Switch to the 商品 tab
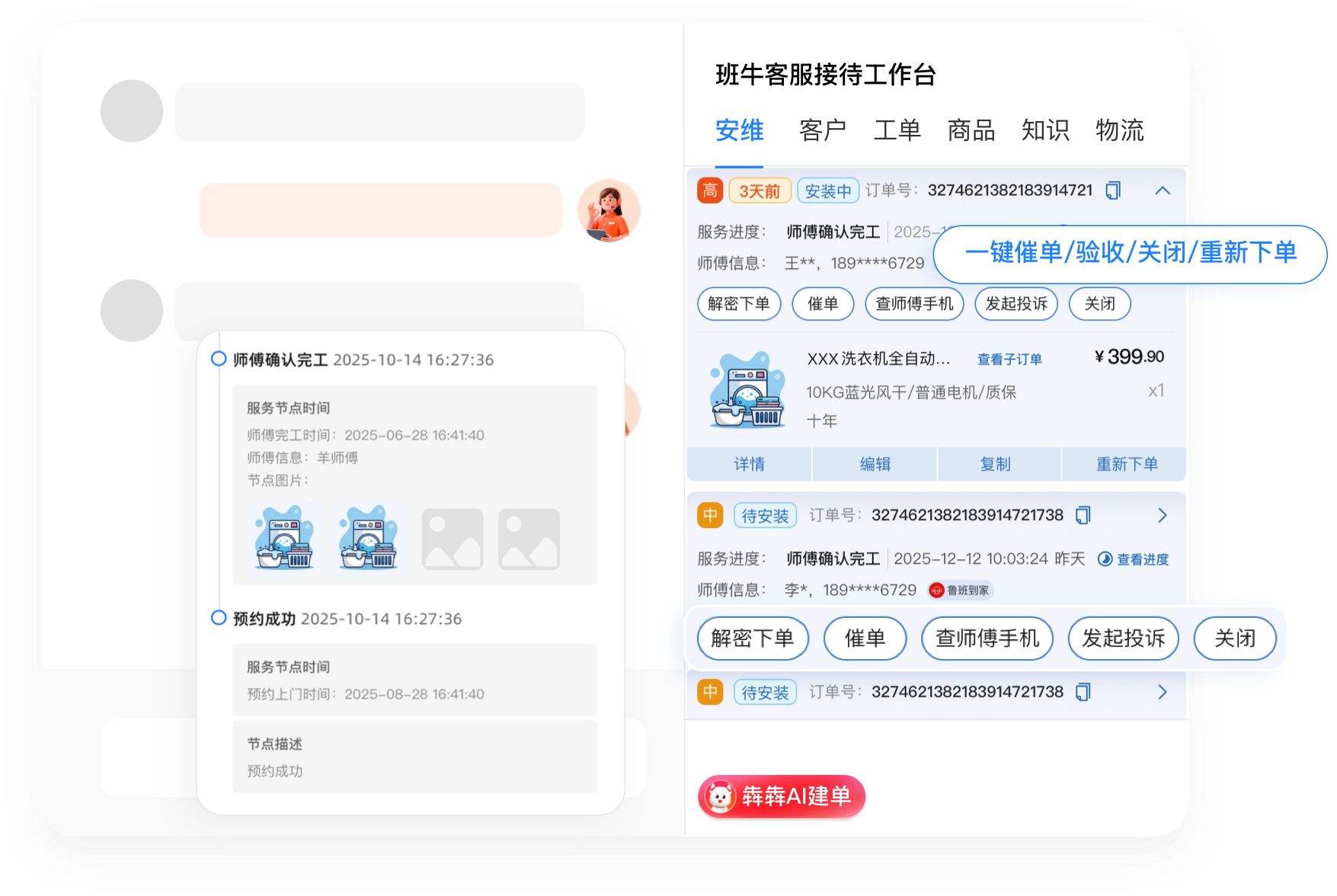 (x=971, y=130)
